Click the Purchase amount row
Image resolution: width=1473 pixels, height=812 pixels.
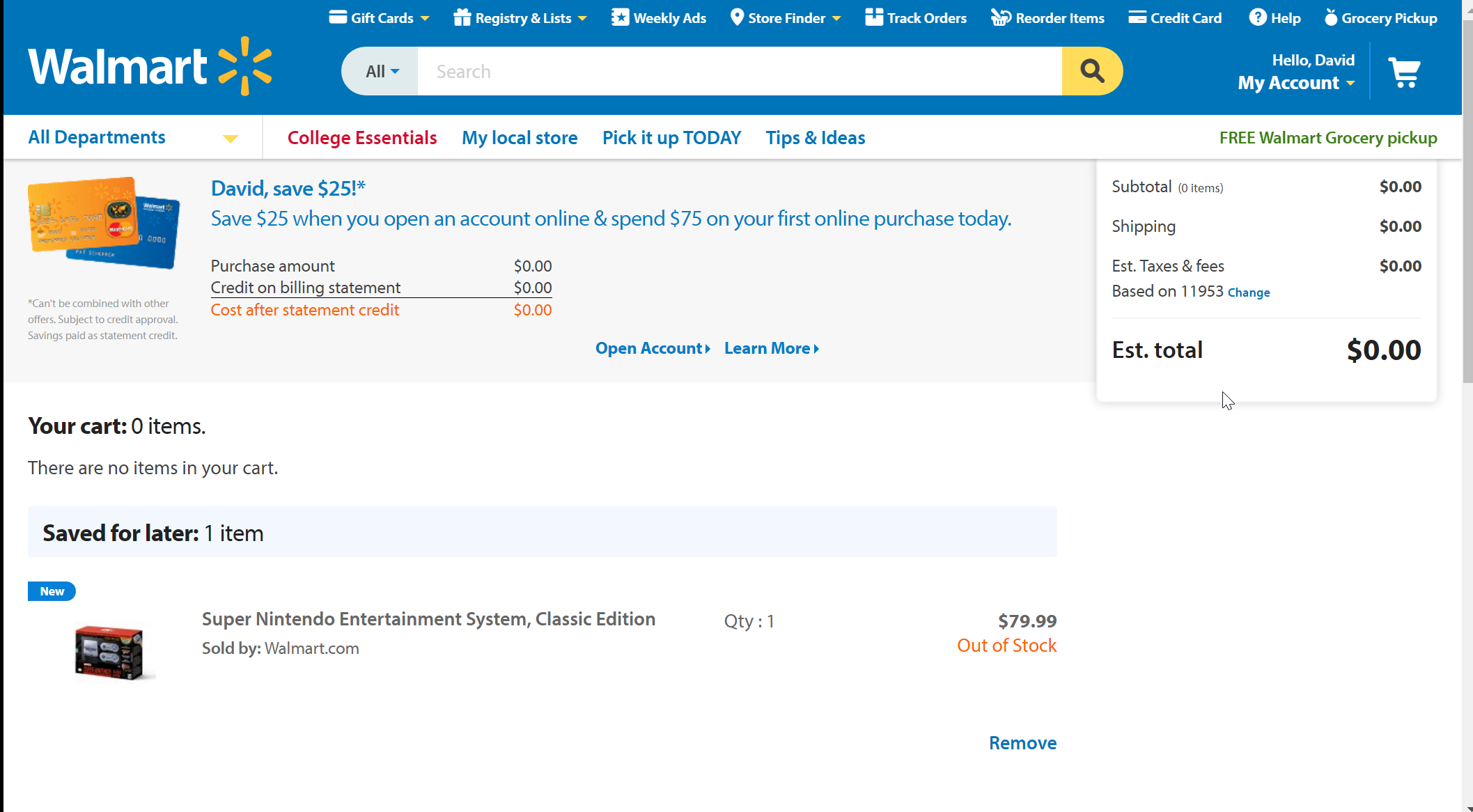382,266
